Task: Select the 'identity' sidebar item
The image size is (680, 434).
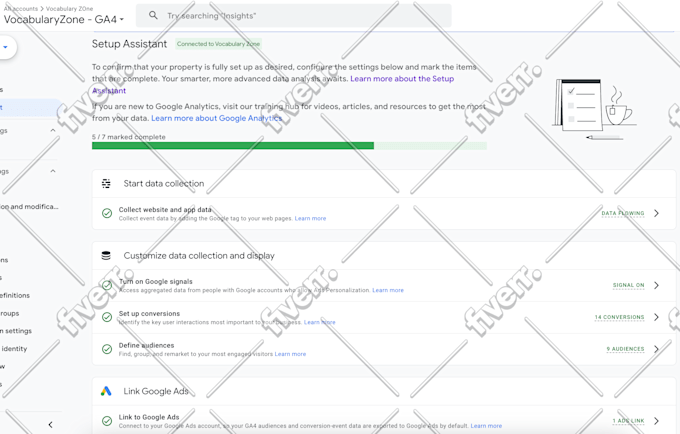Action: (x=14, y=349)
